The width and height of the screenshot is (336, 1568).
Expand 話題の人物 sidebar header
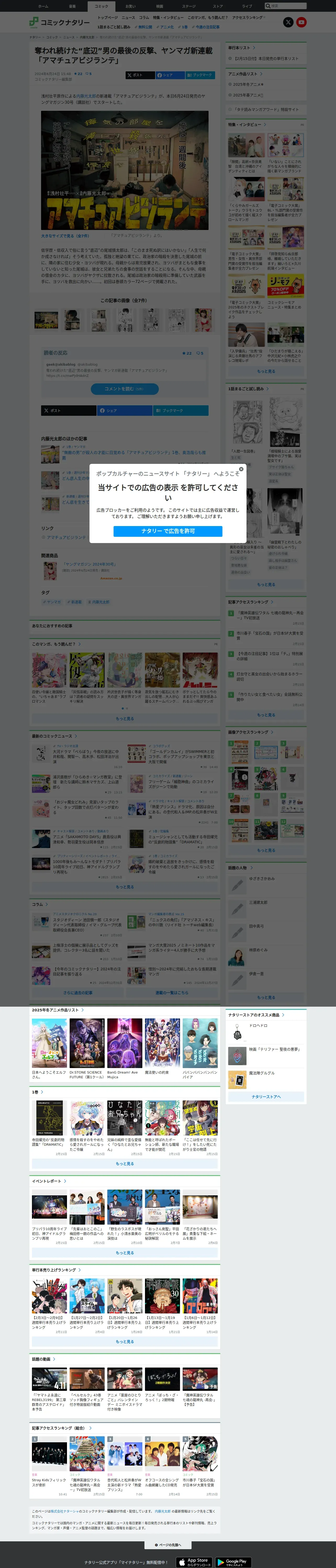(x=240, y=868)
